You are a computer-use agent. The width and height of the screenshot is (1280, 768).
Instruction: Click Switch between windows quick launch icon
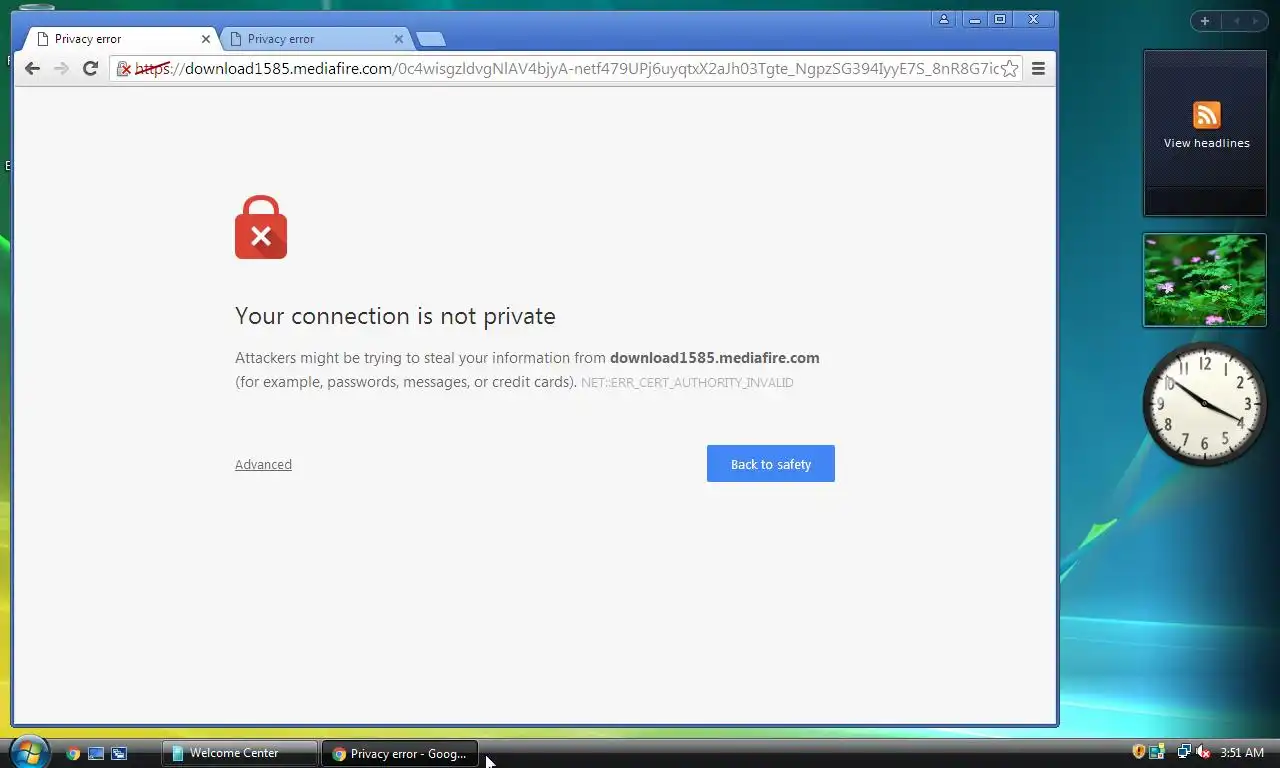[119, 753]
